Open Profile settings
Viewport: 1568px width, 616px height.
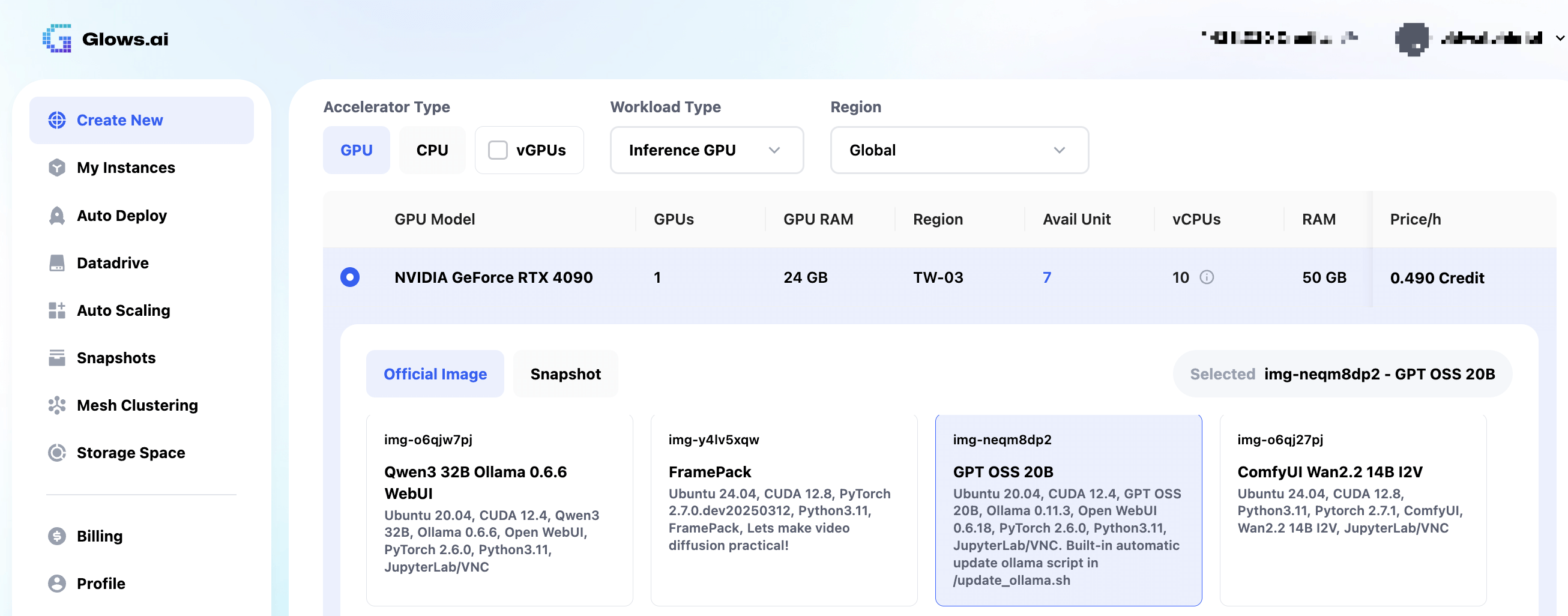tap(142, 584)
